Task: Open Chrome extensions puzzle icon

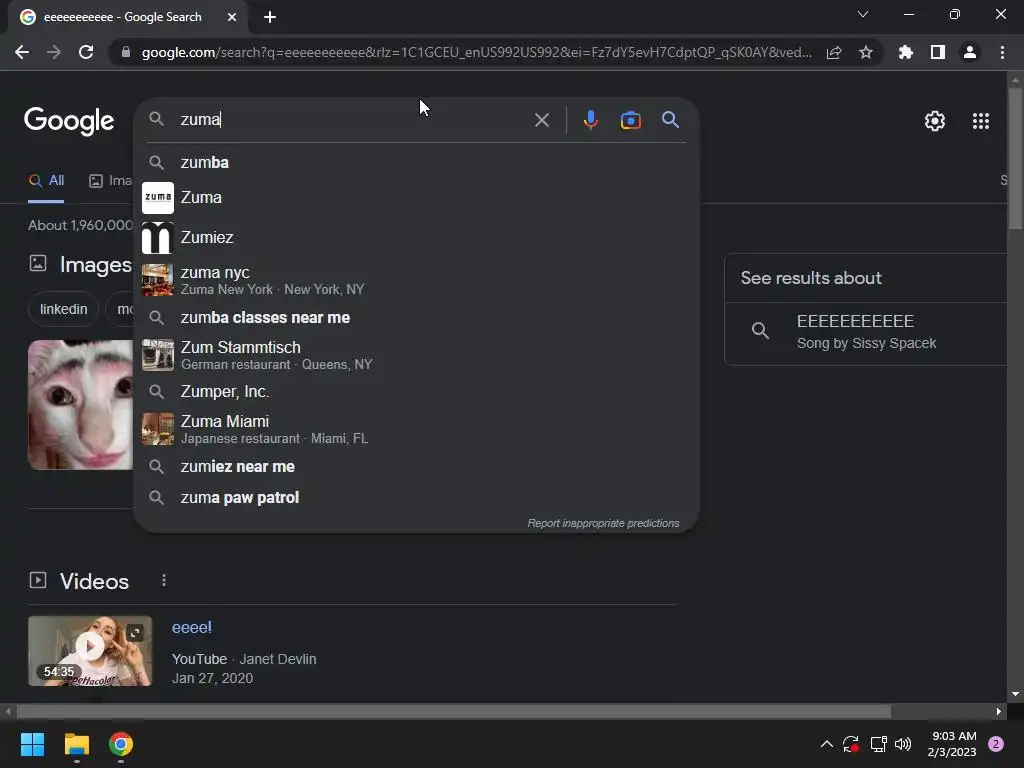Action: click(x=906, y=52)
